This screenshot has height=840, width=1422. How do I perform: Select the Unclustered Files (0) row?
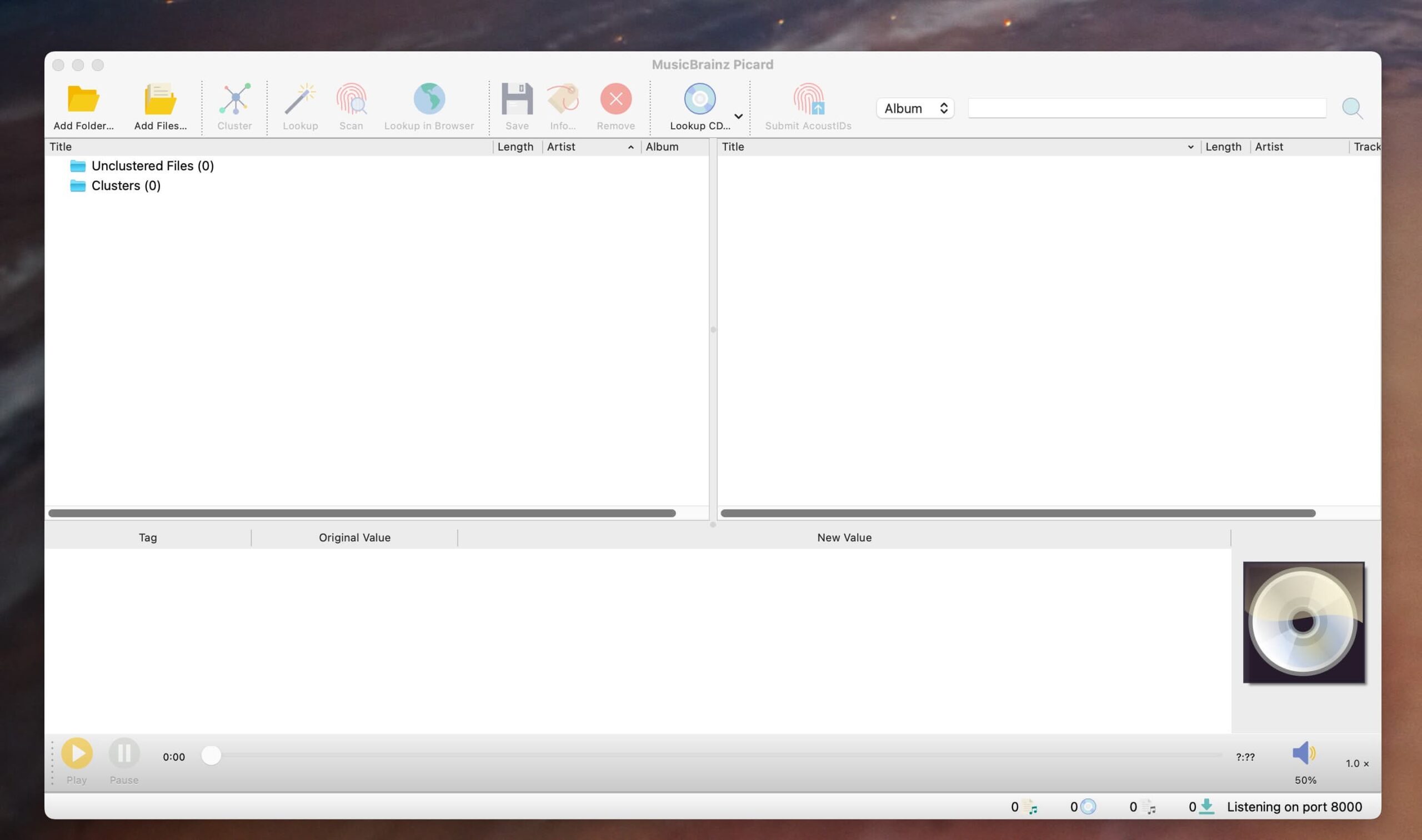pyautogui.click(x=377, y=166)
